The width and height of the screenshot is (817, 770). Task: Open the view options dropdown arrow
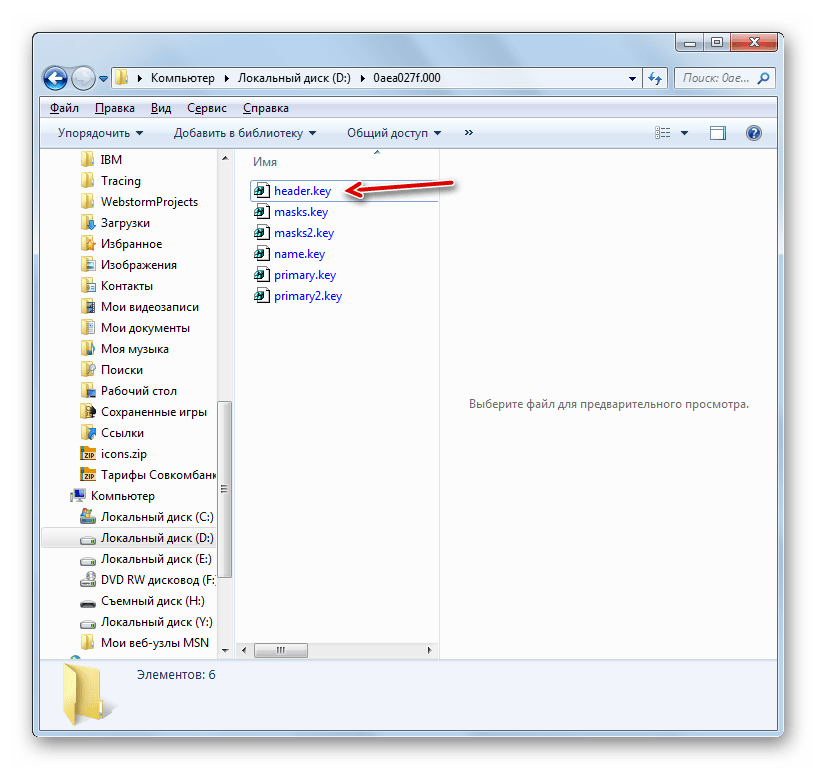click(x=685, y=133)
